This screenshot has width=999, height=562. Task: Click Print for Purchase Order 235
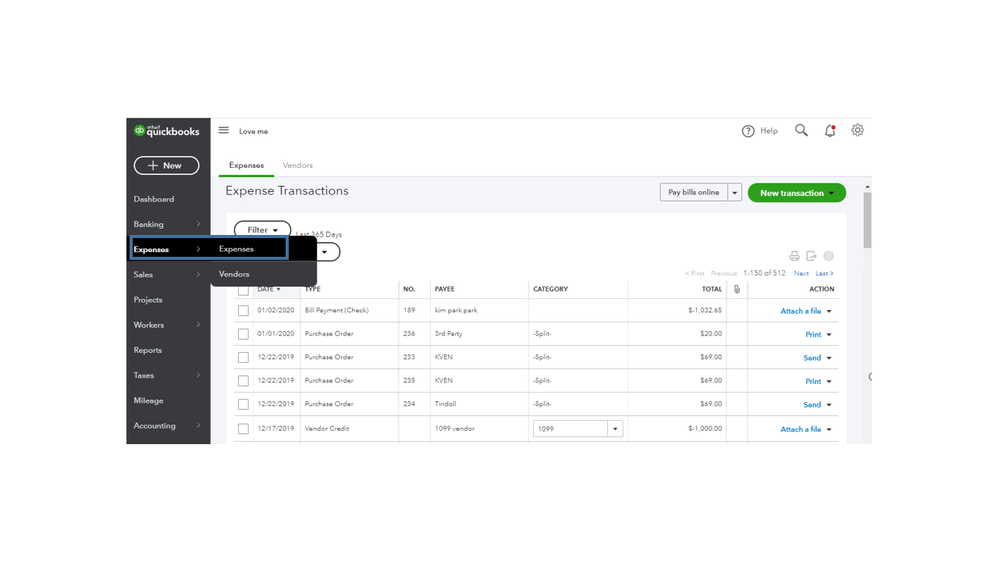pyautogui.click(x=813, y=382)
